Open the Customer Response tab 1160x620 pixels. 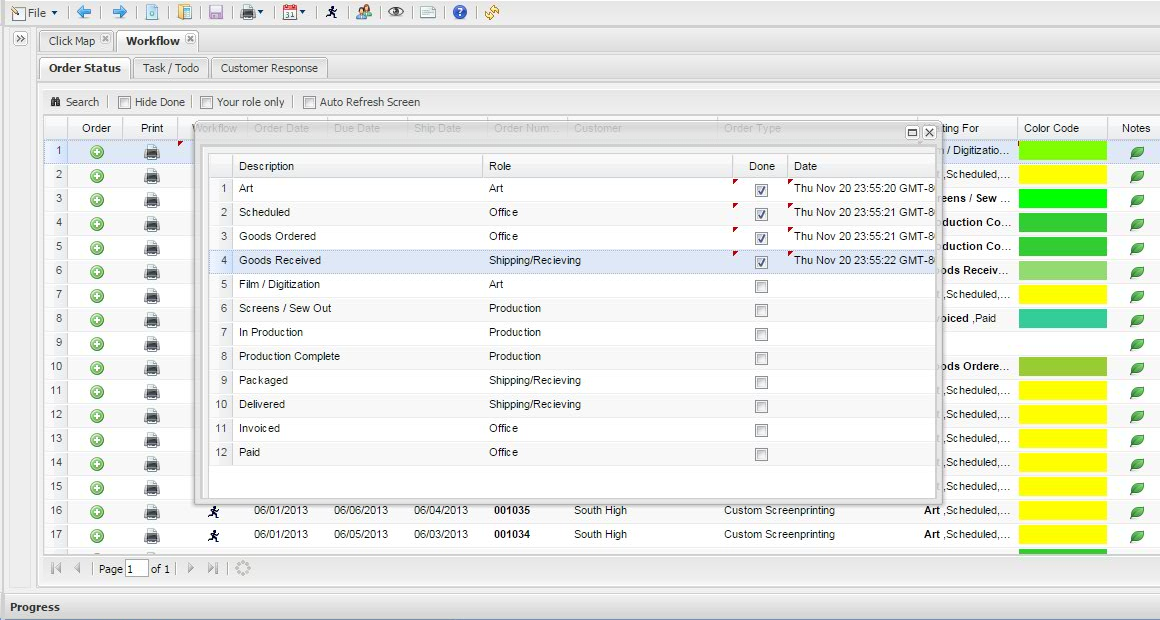coord(269,68)
